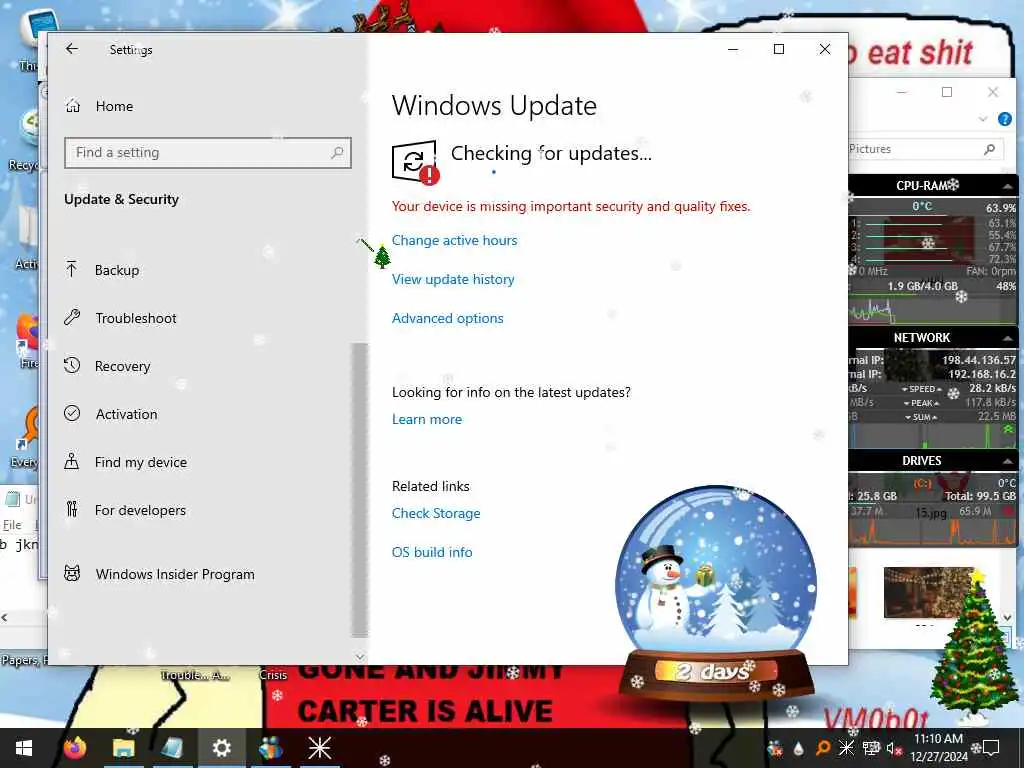Click the Troubleshoot wrench icon

coord(72,317)
